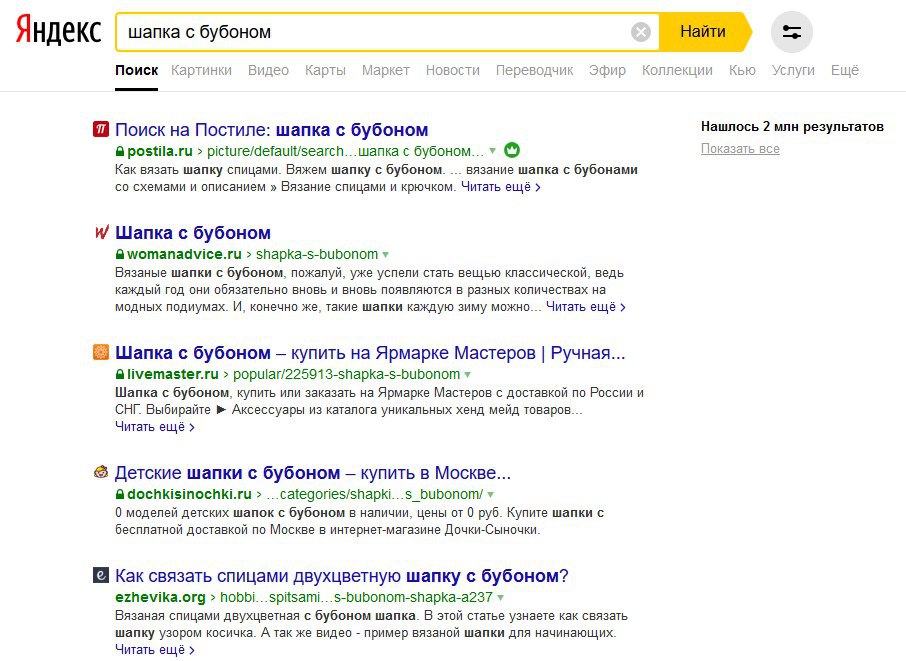Switch to the Новости tab
Screen dimensions: 906x661
coord(452,70)
